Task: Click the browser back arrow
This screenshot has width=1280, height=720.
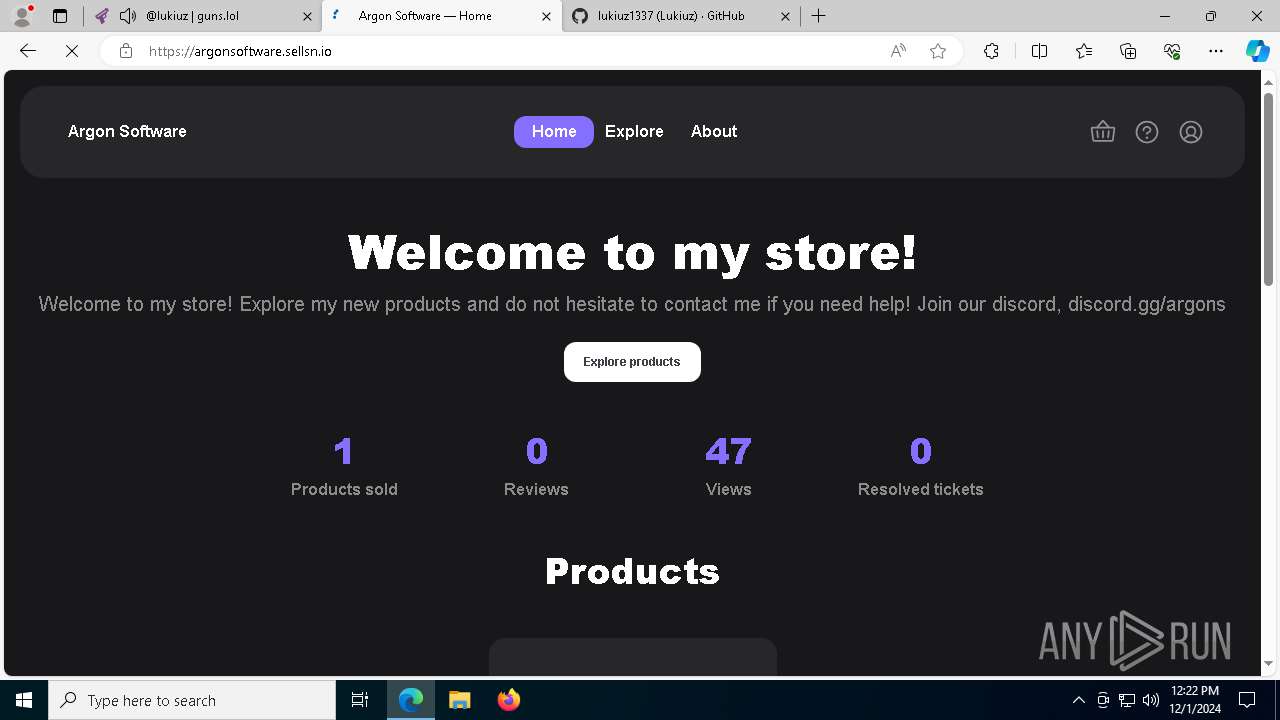Action: [28, 51]
